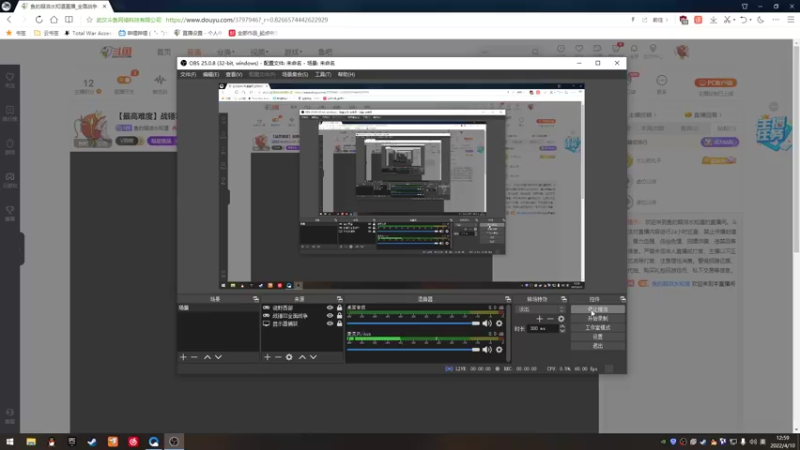800x450 pixels.
Task: Increase transition duration with up arrow
Action: [x=562, y=327]
